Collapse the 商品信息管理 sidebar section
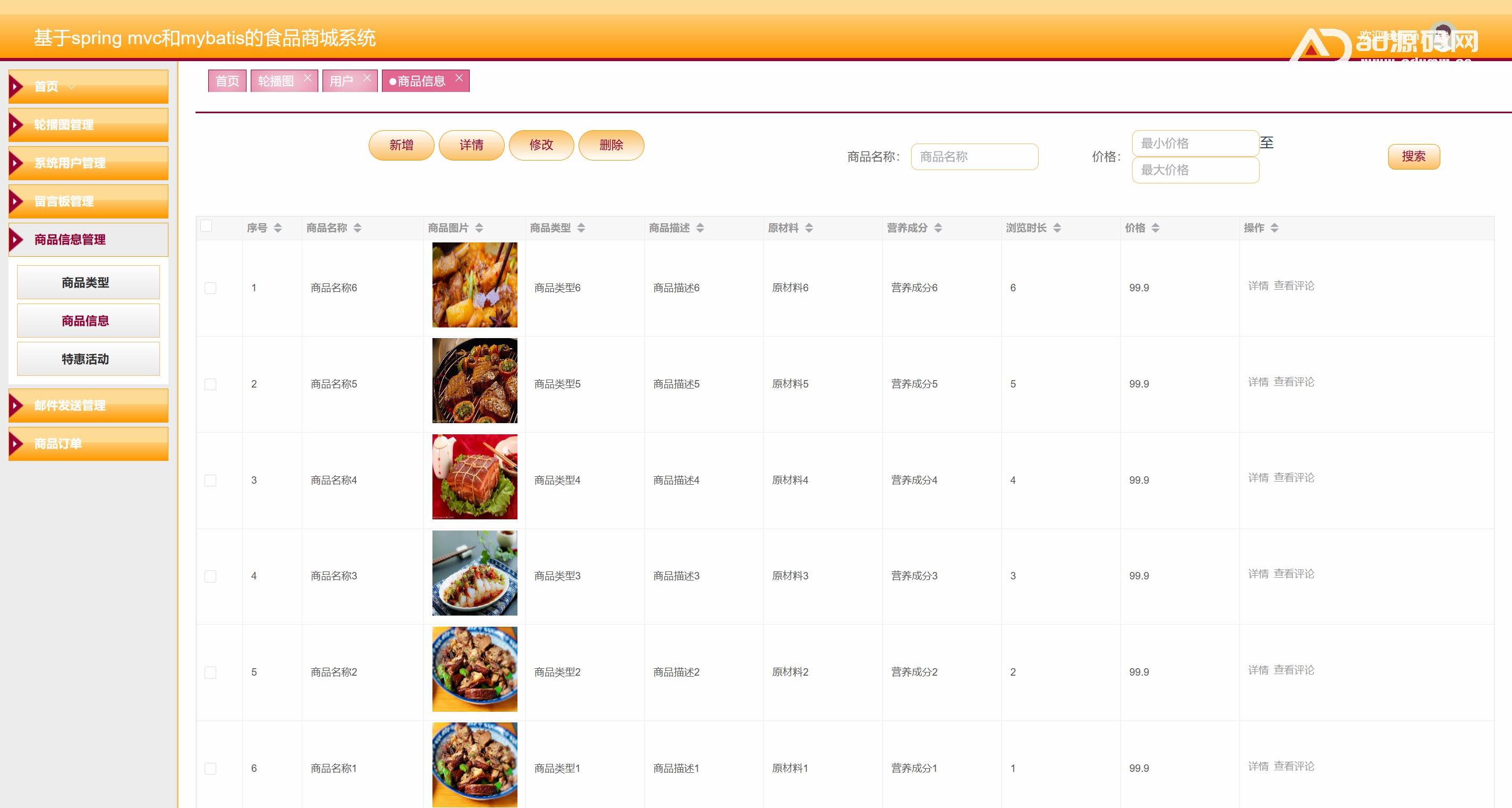1512x808 pixels. 88,240
